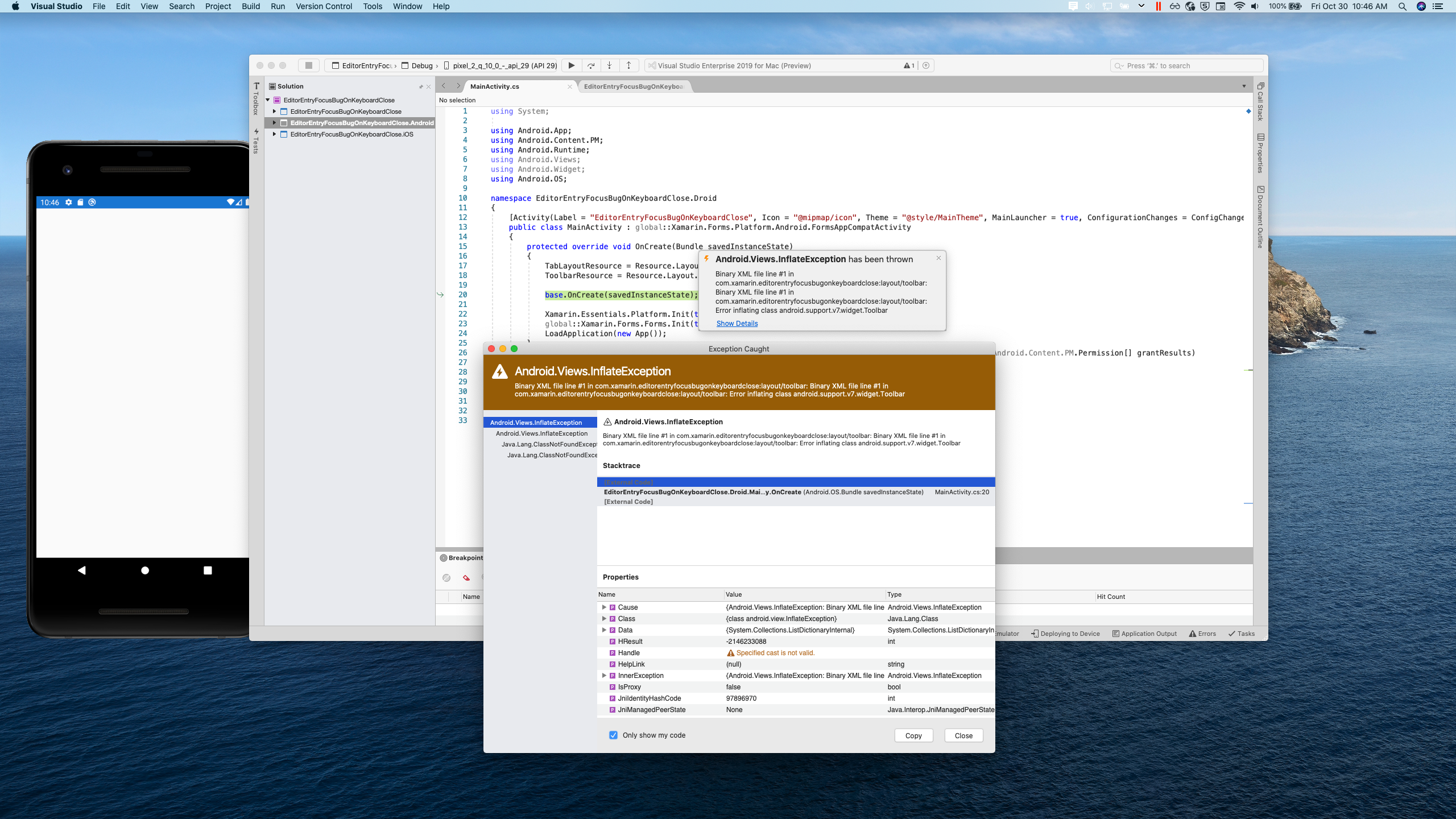This screenshot has width=1456, height=819.
Task: Click Show Details link in exception popup
Action: pos(737,323)
